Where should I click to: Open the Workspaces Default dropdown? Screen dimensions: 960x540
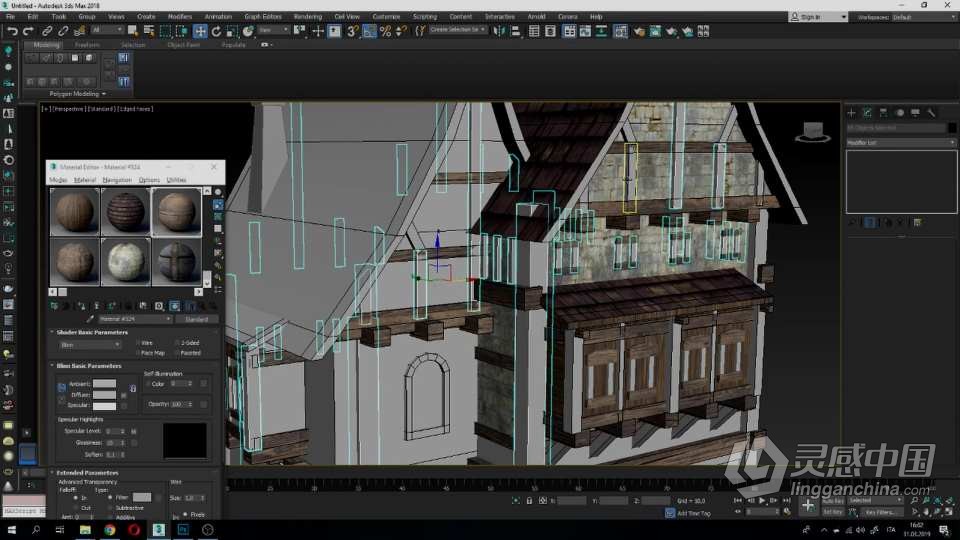pos(923,17)
